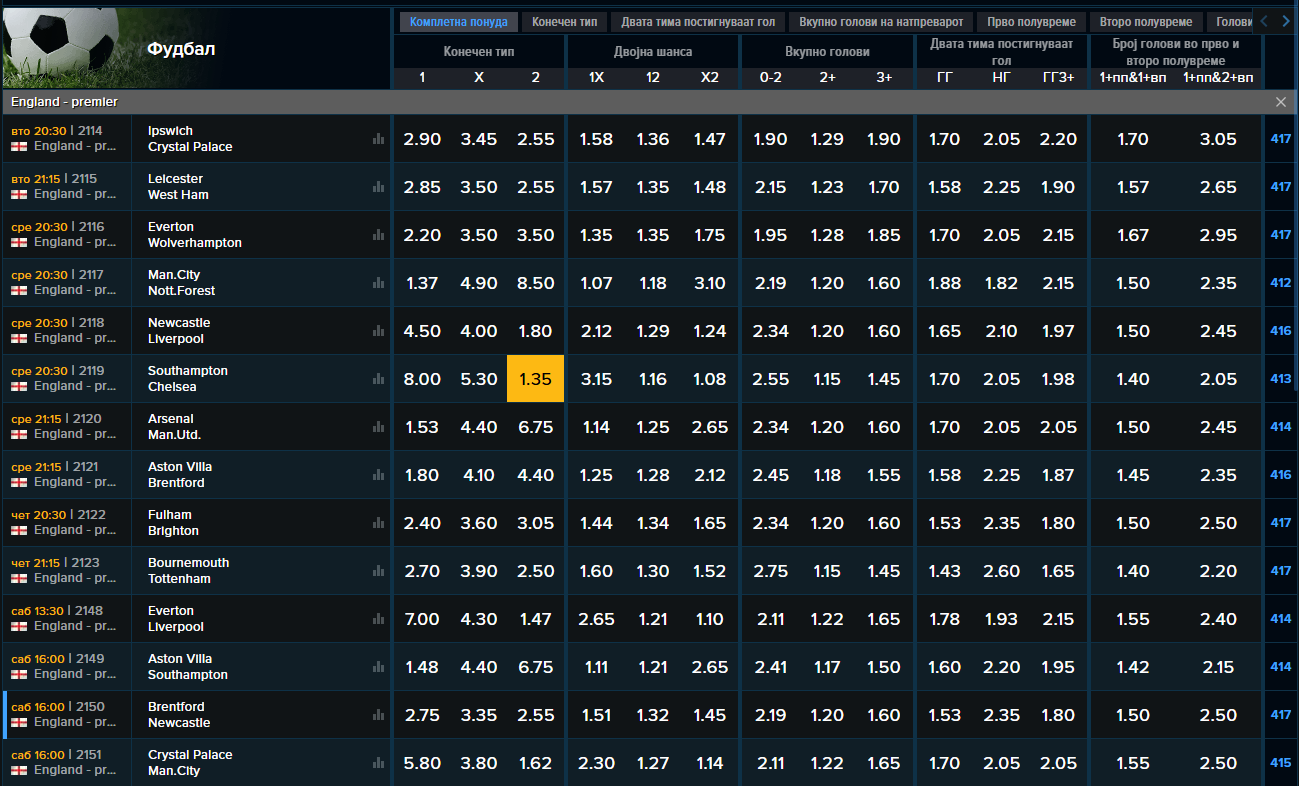
Task: Select home win 1.53 for Arsenal
Action: 422,427
